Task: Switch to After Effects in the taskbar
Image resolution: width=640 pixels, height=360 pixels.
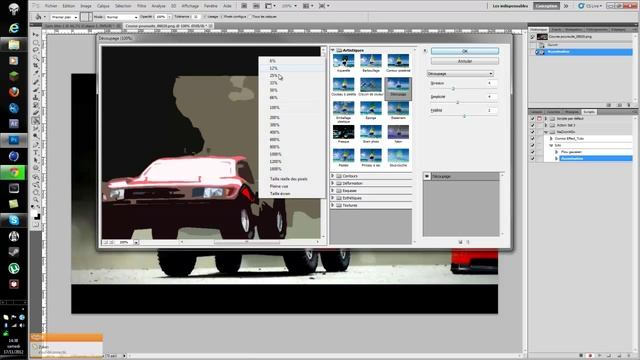Action: click(14, 124)
